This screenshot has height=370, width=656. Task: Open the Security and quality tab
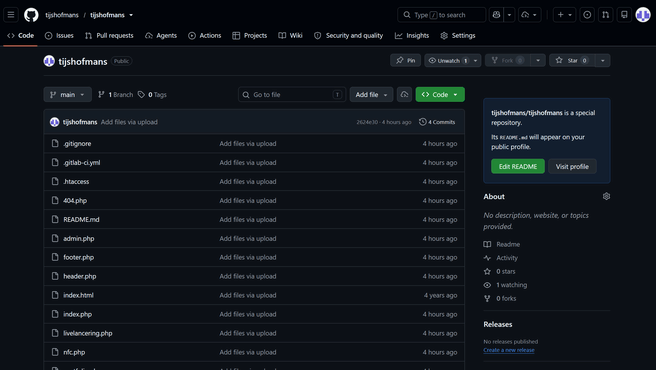(x=348, y=36)
